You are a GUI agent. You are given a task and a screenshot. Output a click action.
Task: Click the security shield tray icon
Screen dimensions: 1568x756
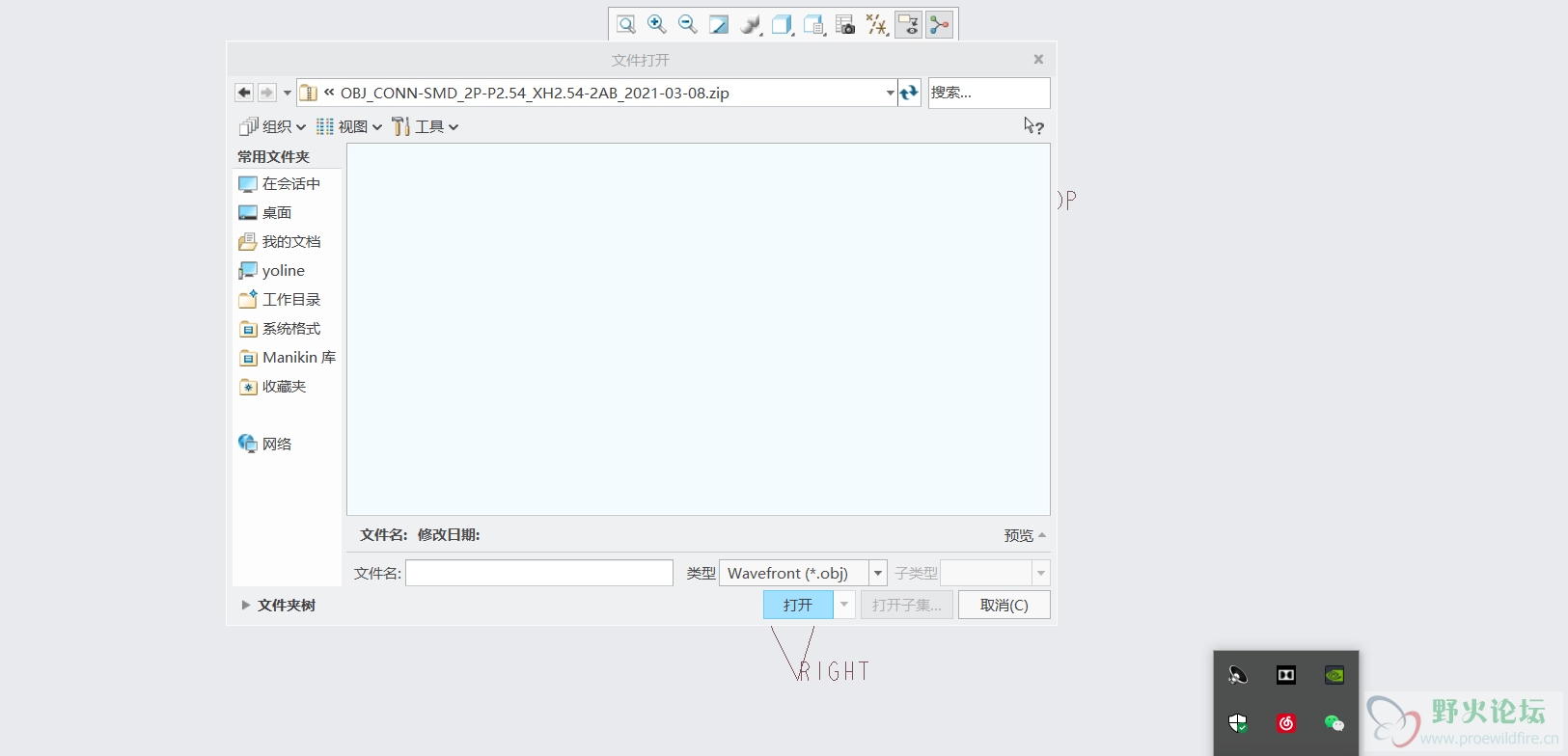tap(1238, 723)
